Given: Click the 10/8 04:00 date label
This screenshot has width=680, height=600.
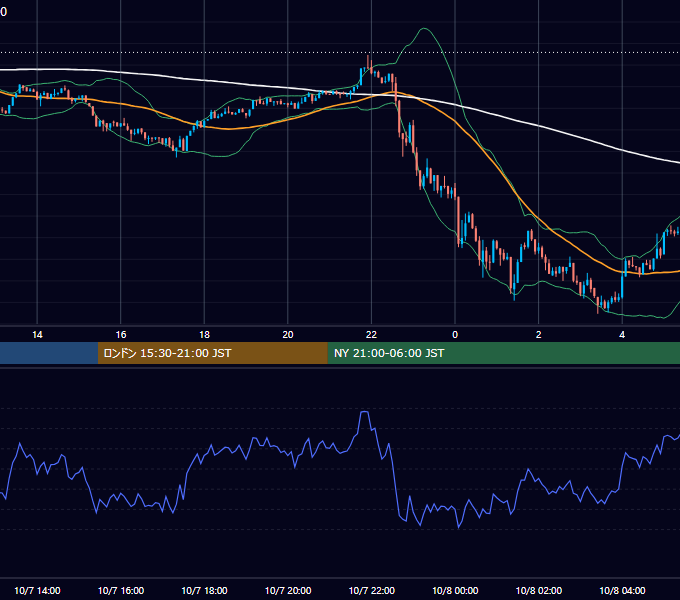Looking at the screenshot, I should (622, 590).
